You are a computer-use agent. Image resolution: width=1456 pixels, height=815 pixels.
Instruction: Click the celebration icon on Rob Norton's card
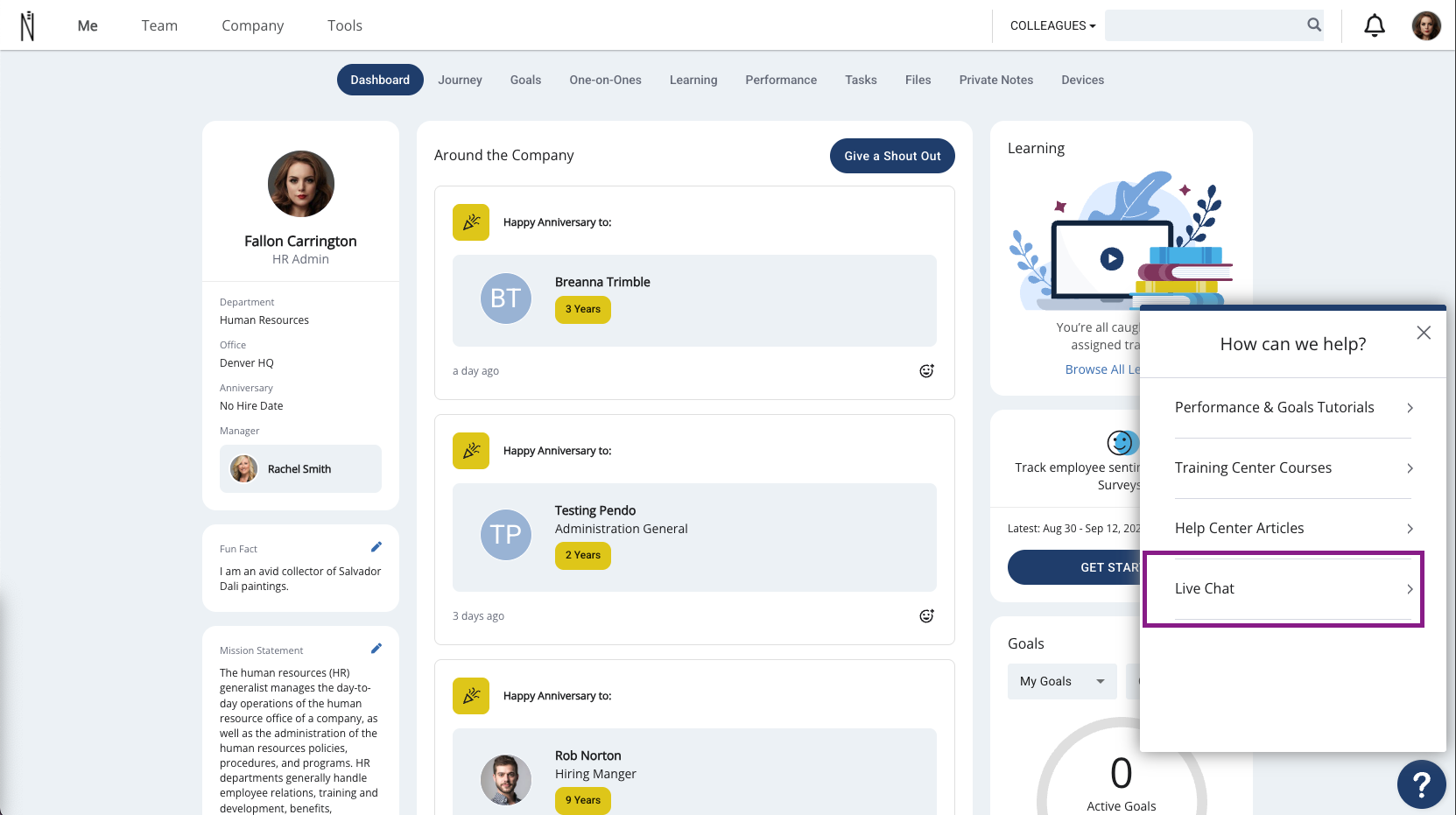tap(471, 696)
